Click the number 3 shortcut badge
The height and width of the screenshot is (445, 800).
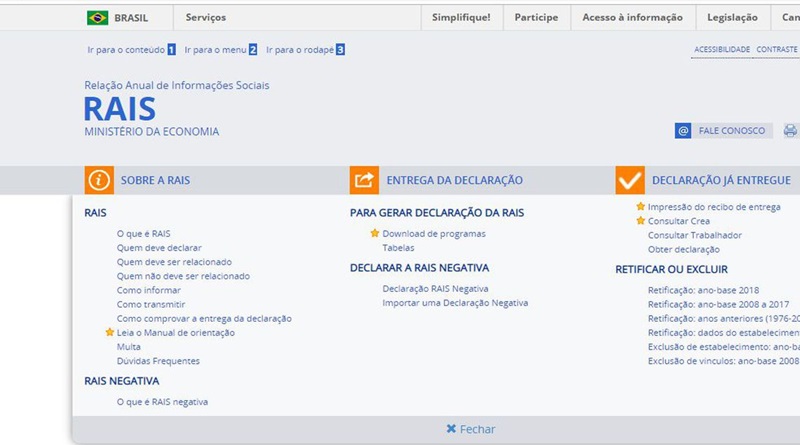pos(340,50)
